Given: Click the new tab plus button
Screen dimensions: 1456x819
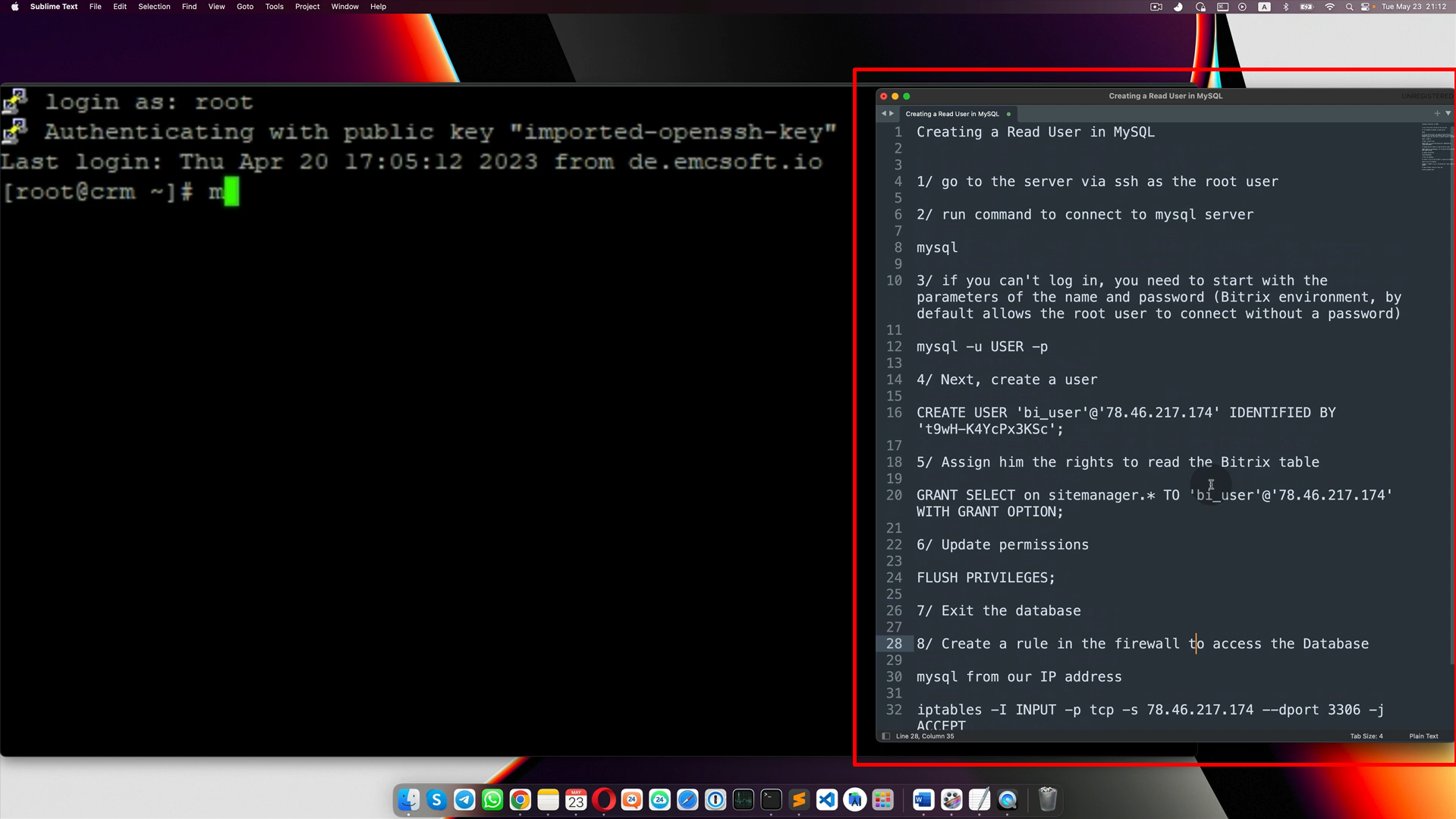Looking at the screenshot, I should [x=1436, y=113].
